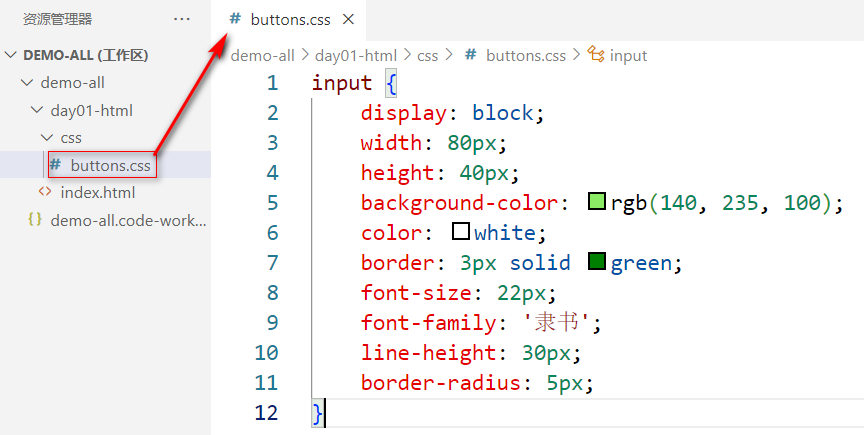Collapse the demo-all folder in explorer

click(26, 83)
